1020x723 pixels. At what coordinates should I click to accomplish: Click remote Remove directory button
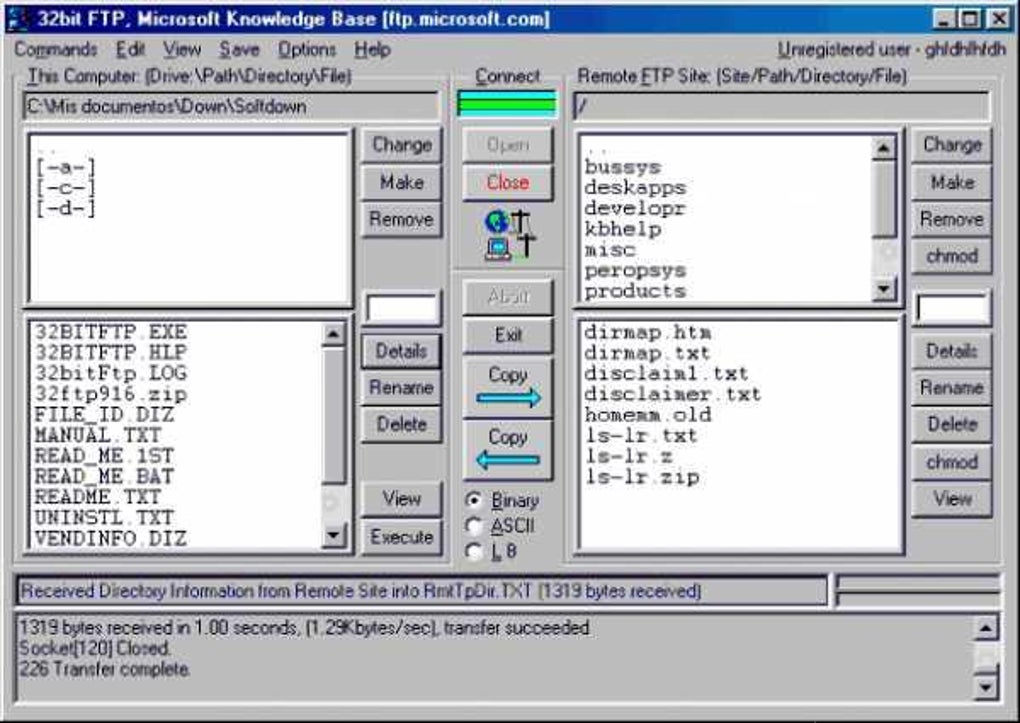point(952,219)
